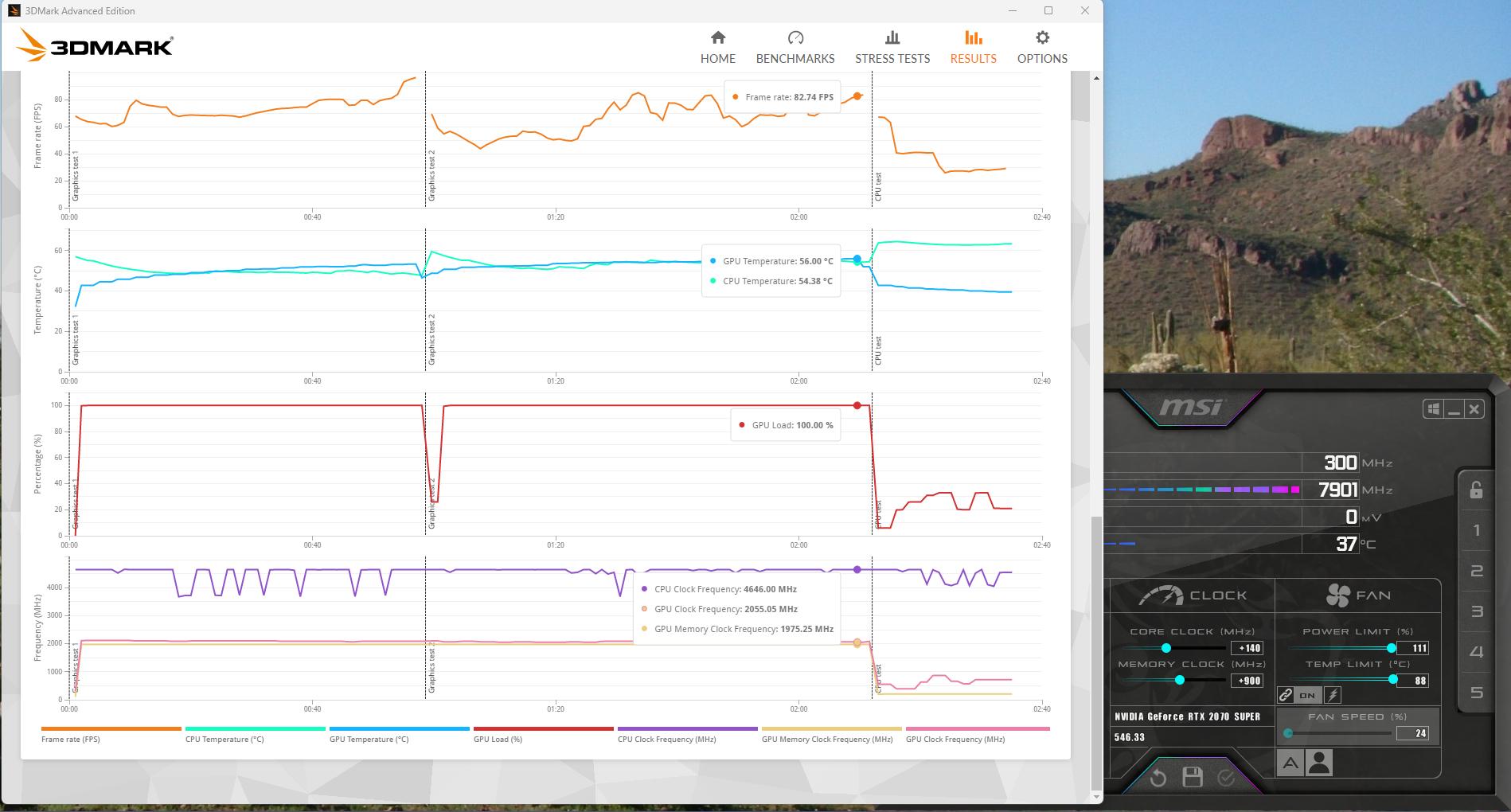Open the Stress Tests section

(x=892, y=48)
